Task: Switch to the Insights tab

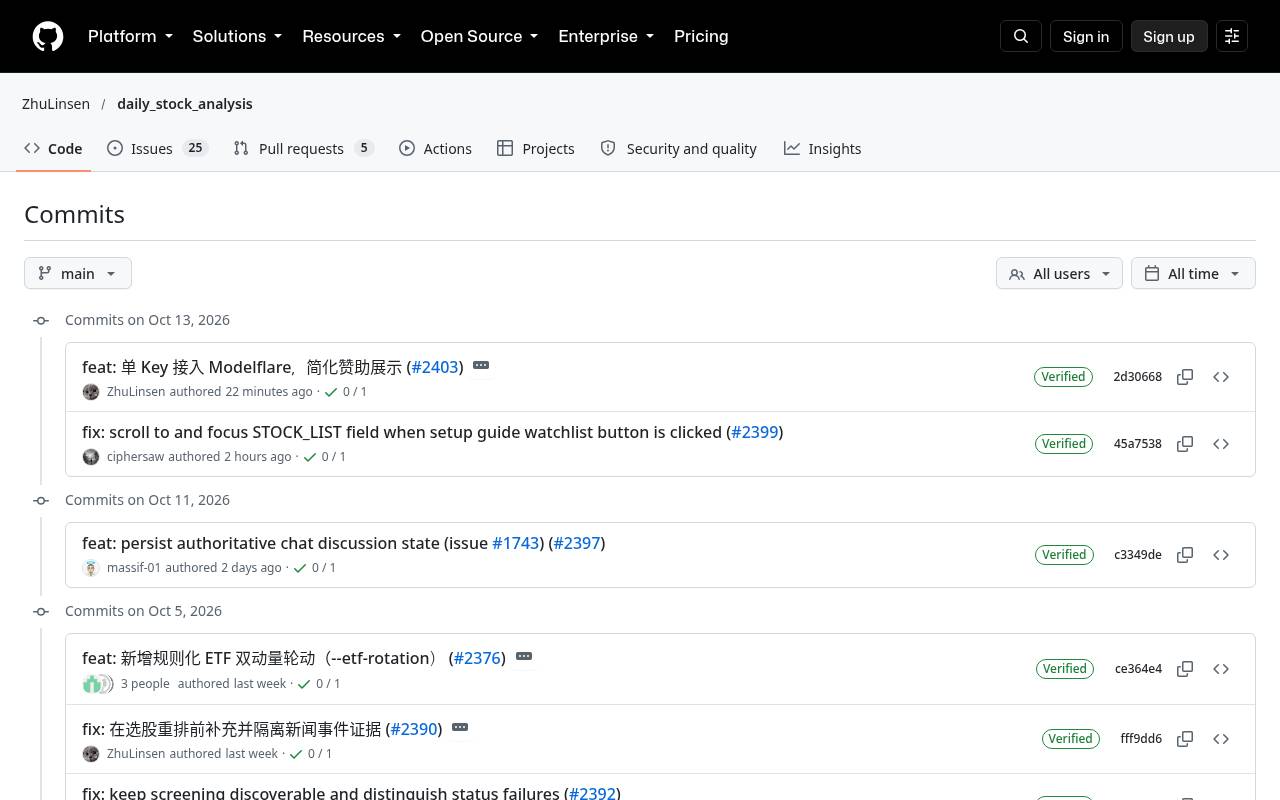Action: (x=822, y=148)
